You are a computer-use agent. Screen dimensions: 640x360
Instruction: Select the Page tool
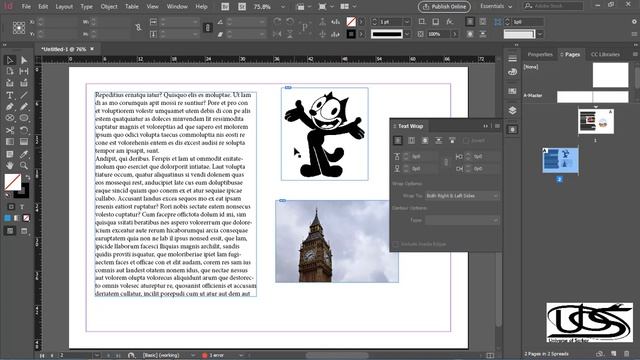[x=10, y=71]
